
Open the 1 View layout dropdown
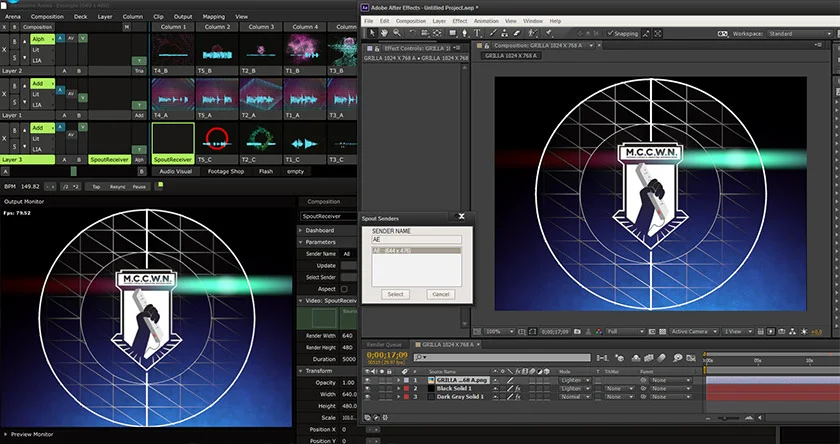pyautogui.click(x=738, y=332)
